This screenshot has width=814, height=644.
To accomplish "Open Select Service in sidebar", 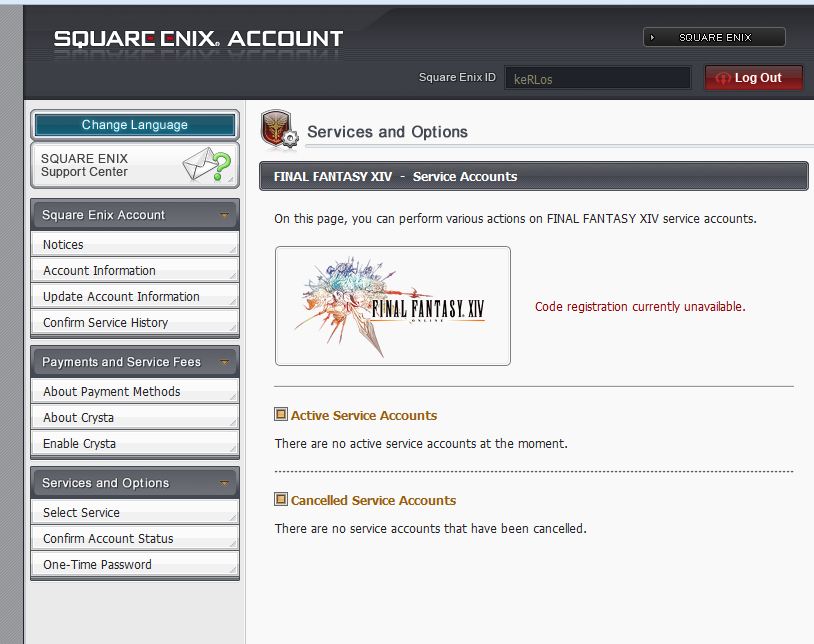I will [135, 512].
